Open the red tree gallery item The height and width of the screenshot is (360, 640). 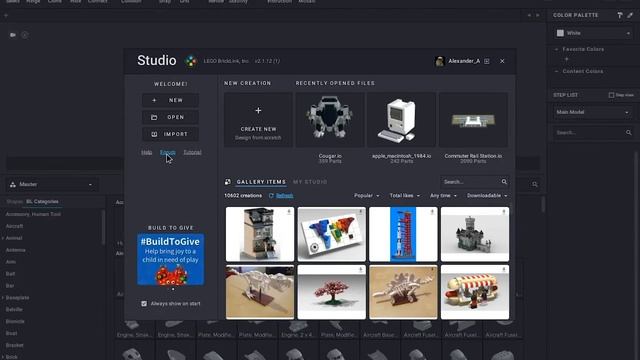(x=331, y=292)
